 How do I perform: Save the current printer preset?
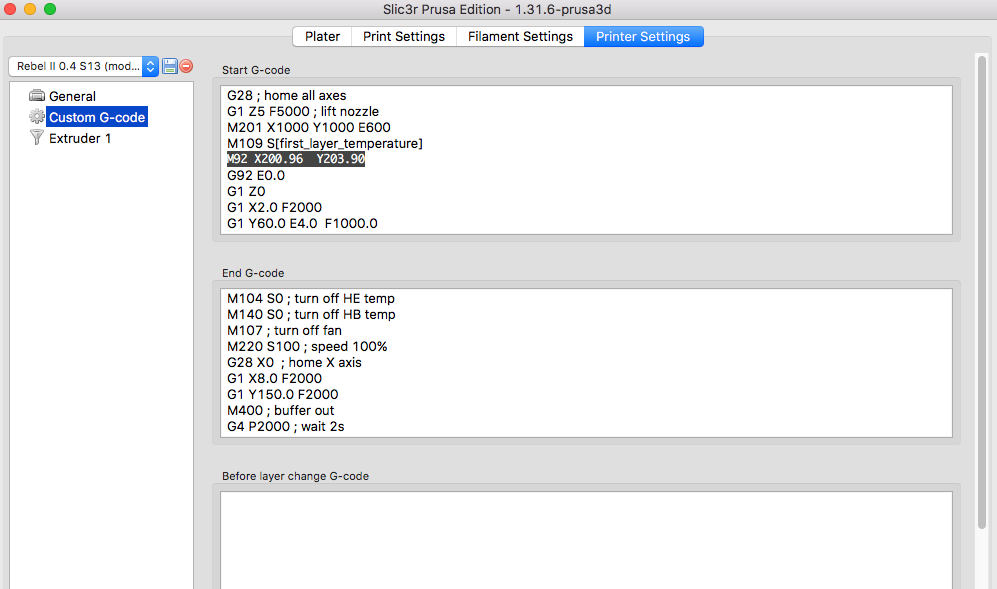pyautogui.click(x=170, y=66)
